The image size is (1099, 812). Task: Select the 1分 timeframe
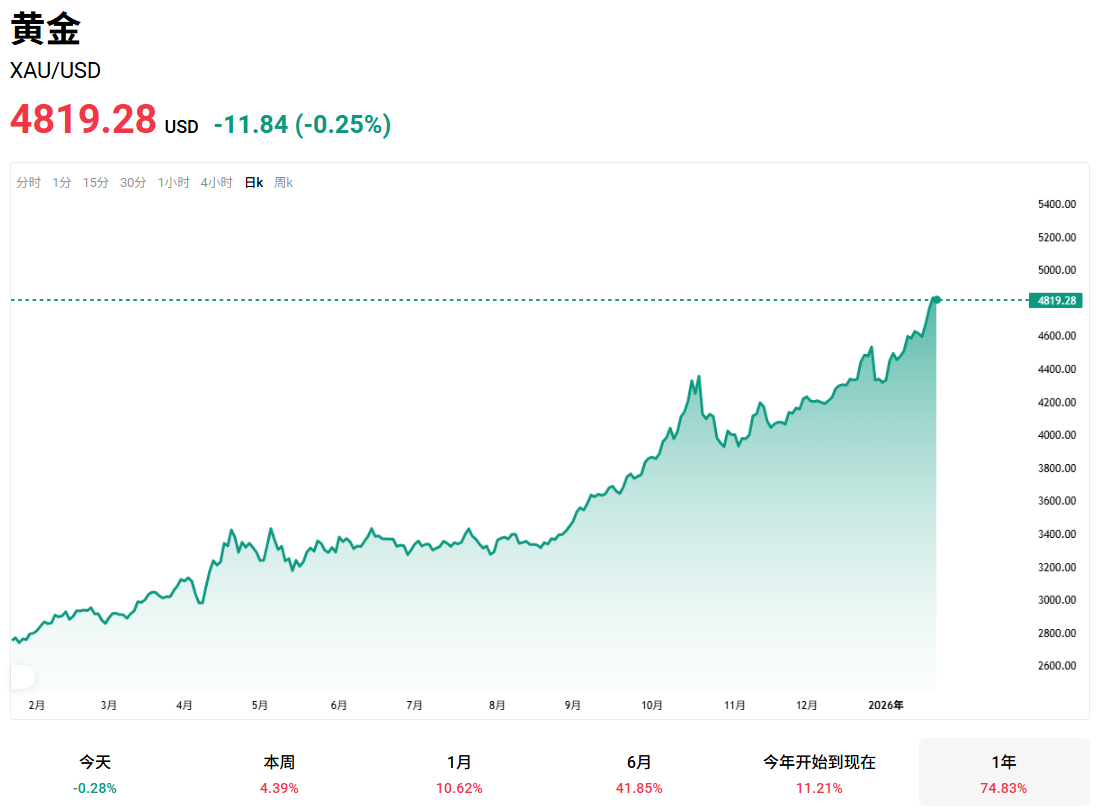point(62,183)
